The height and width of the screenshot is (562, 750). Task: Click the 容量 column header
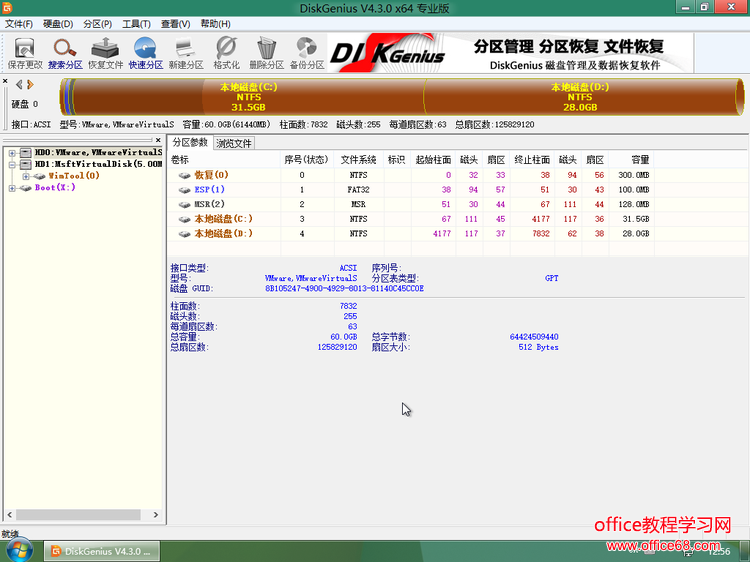tap(631, 160)
